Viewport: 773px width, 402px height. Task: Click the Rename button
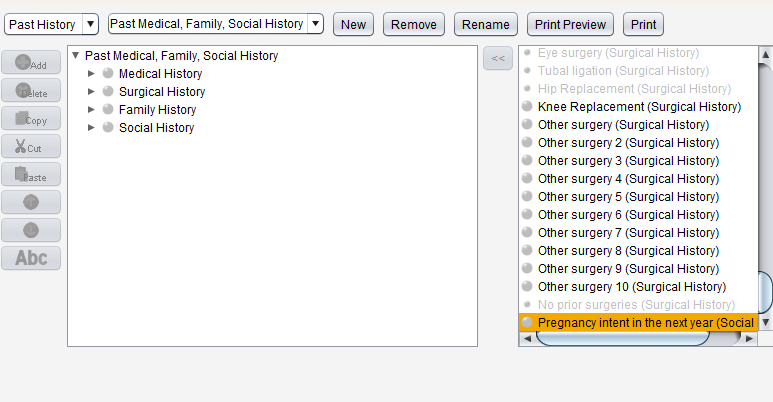tap(485, 24)
